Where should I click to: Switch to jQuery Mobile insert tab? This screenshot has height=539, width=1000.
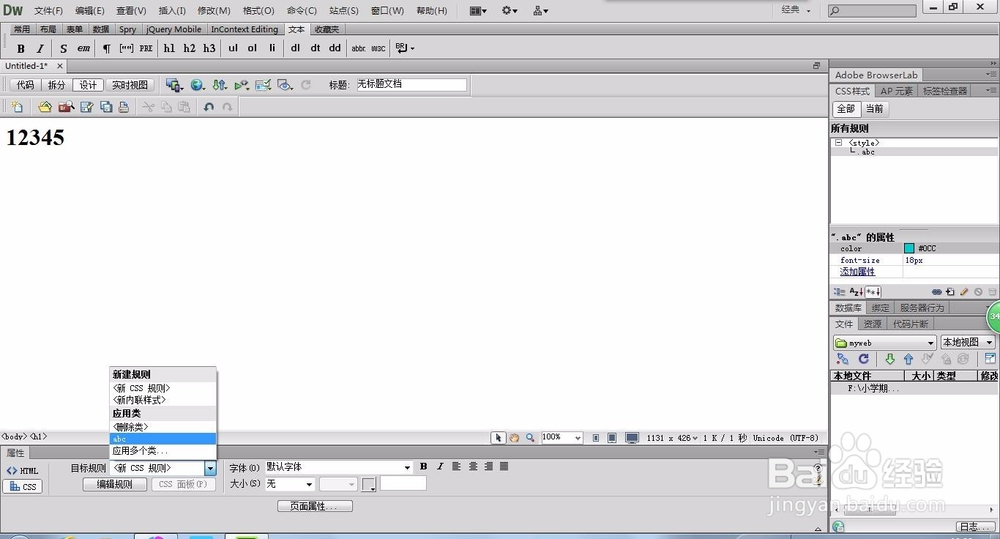click(x=173, y=29)
